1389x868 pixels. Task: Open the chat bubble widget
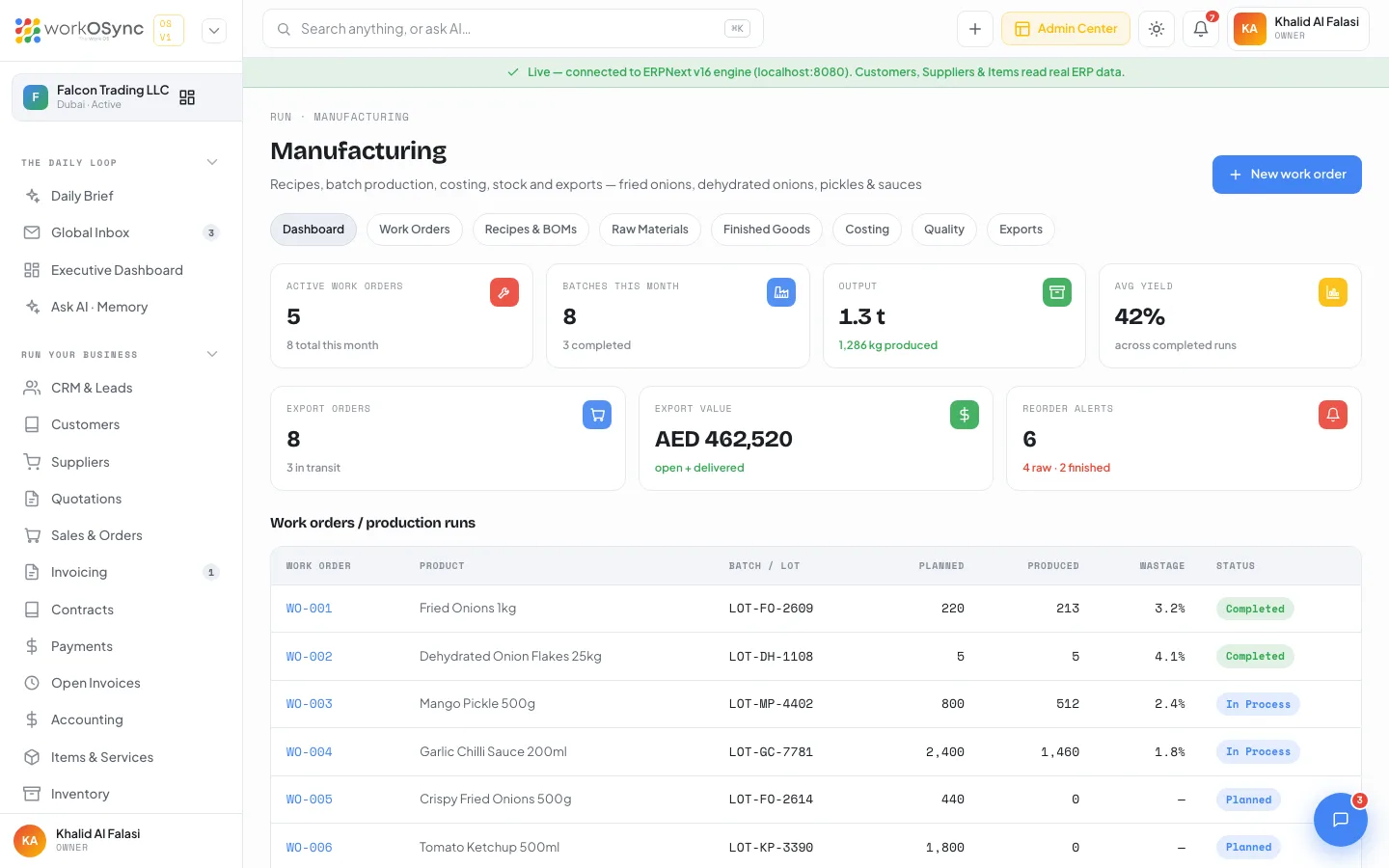click(x=1340, y=820)
